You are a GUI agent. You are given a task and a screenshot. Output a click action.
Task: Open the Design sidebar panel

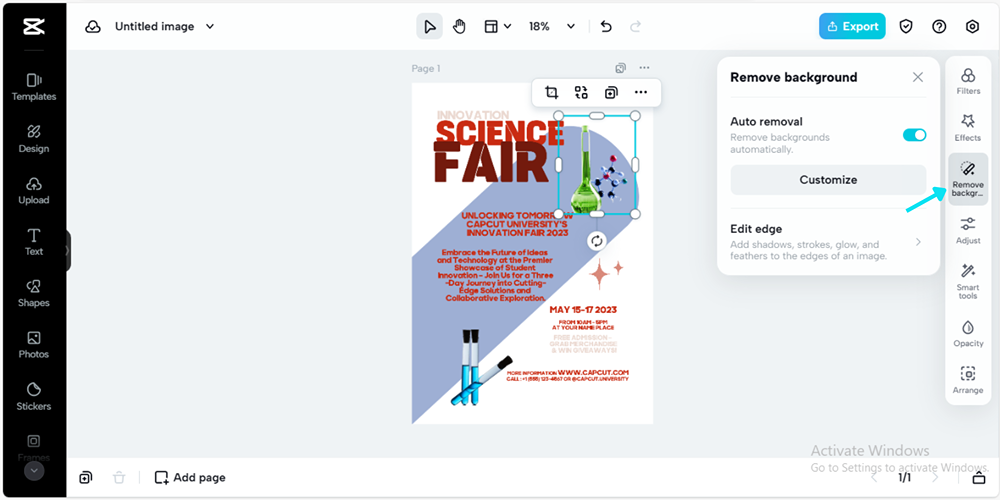[x=34, y=139]
